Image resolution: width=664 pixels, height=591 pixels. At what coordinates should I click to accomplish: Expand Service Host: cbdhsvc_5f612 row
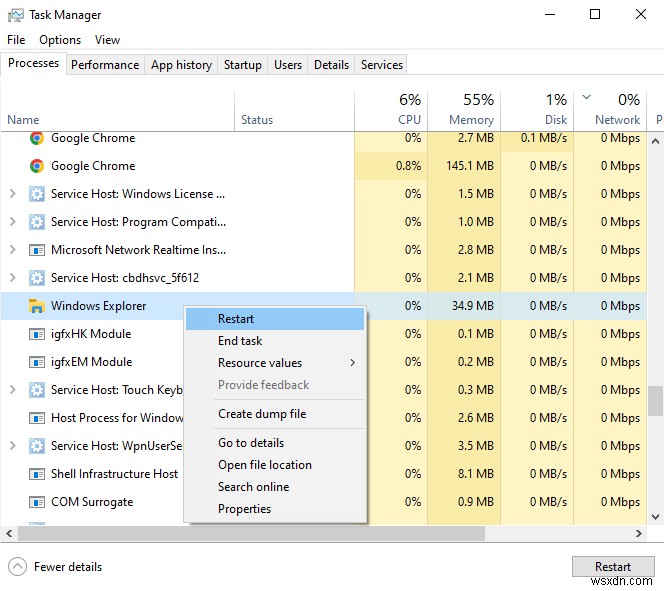point(13,278)
